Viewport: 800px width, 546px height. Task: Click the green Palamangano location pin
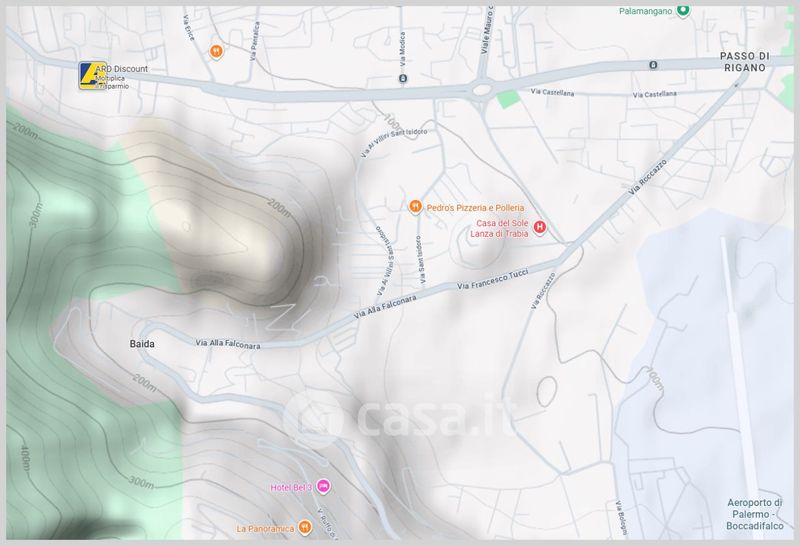(x=683, y=11)
